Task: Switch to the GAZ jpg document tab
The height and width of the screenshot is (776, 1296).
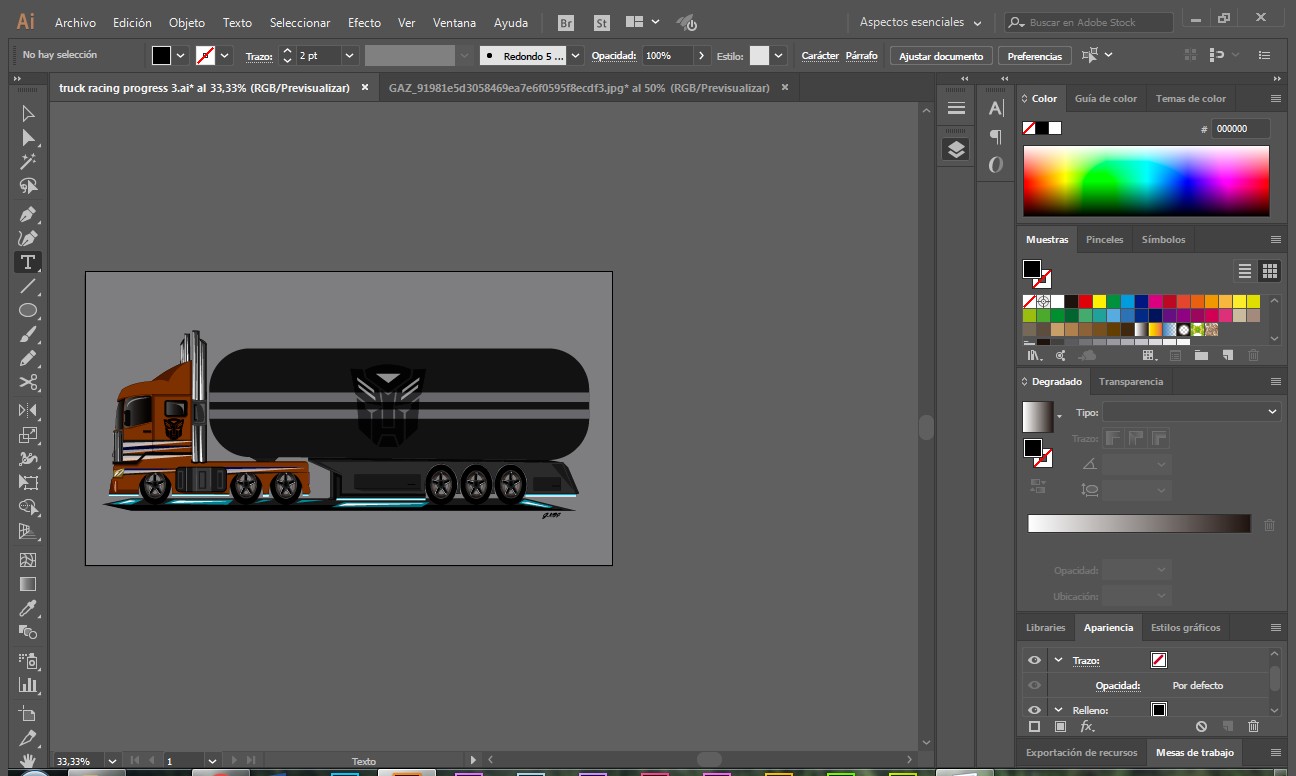Action: coord(579,88)
